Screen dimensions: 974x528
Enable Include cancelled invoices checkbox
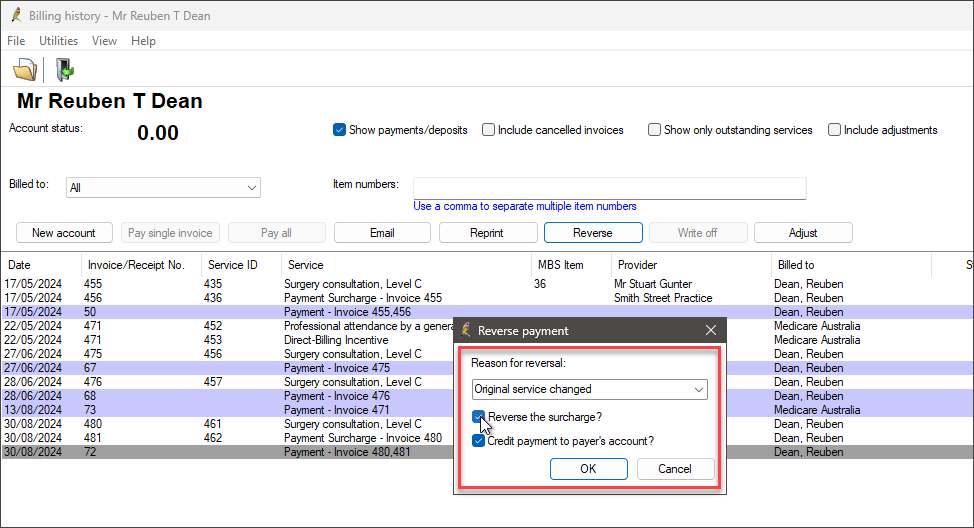489,130
